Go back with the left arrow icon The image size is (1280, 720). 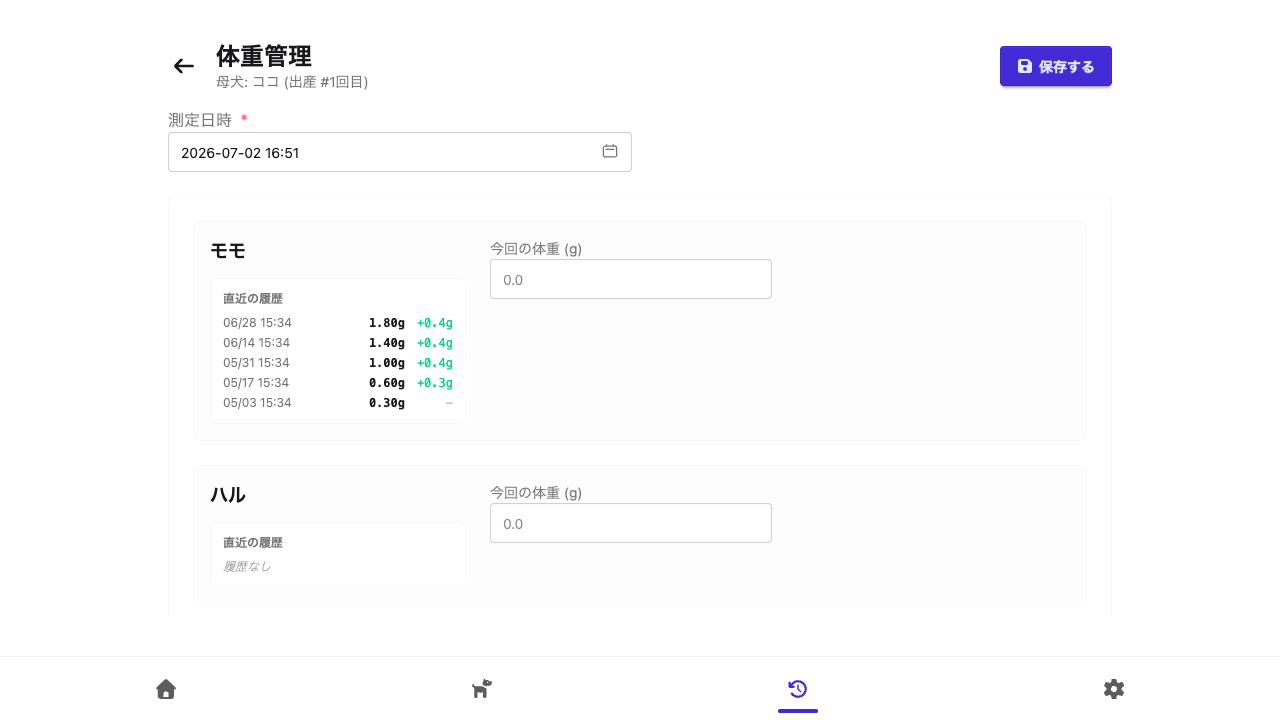pos(184,66)
